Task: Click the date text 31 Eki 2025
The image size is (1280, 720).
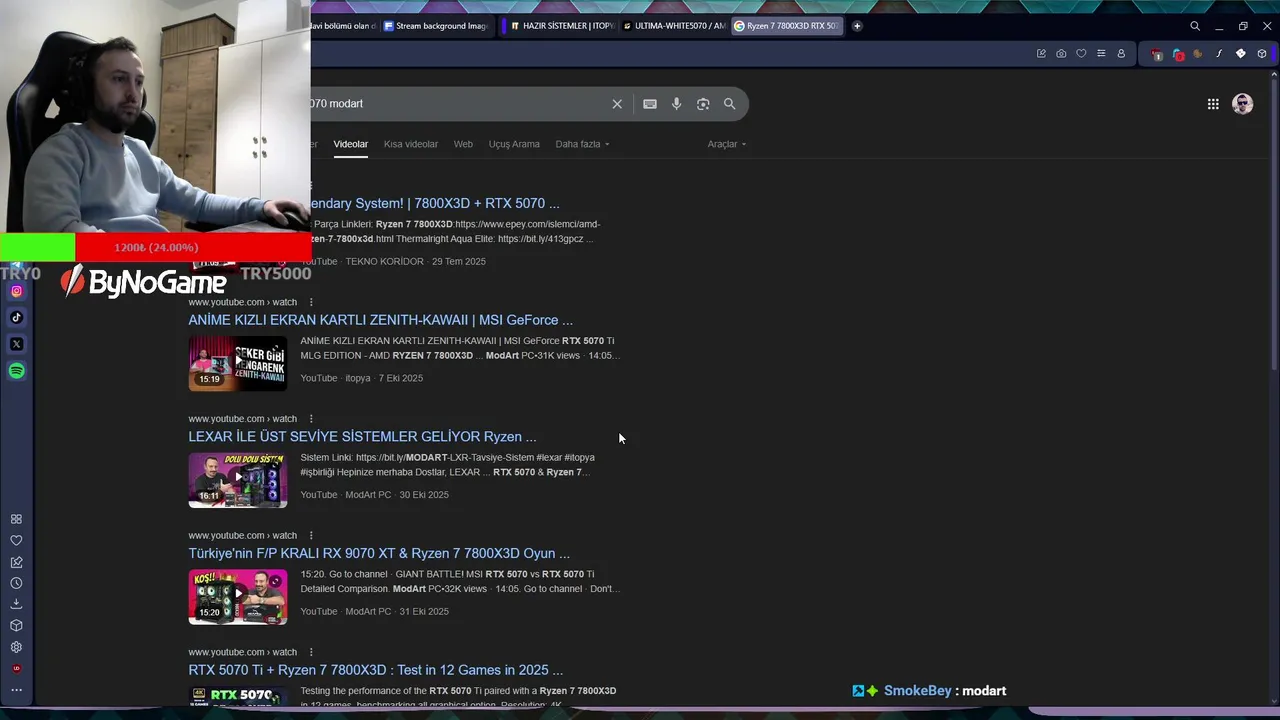Action: 424,612
